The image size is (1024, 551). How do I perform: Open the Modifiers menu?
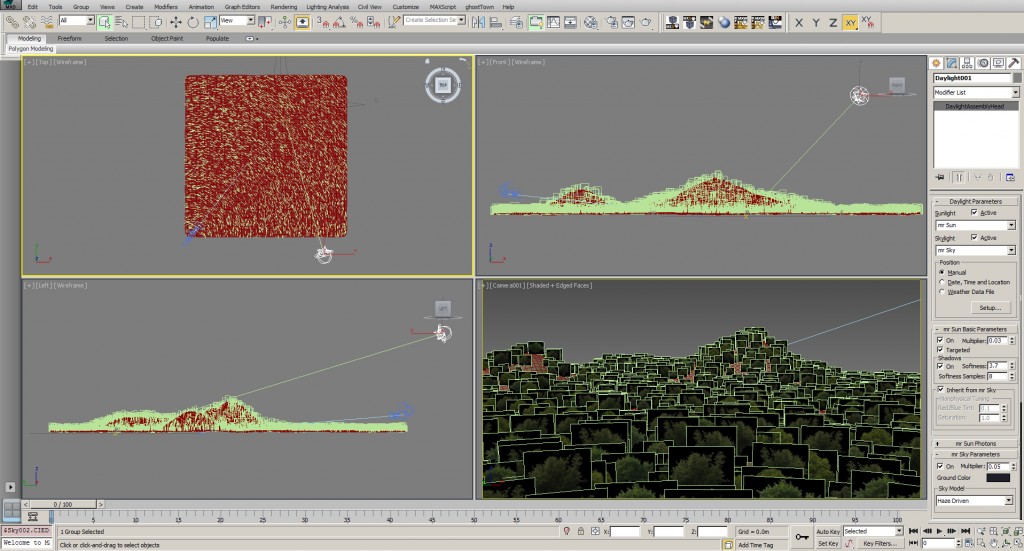tap(166, 7)
